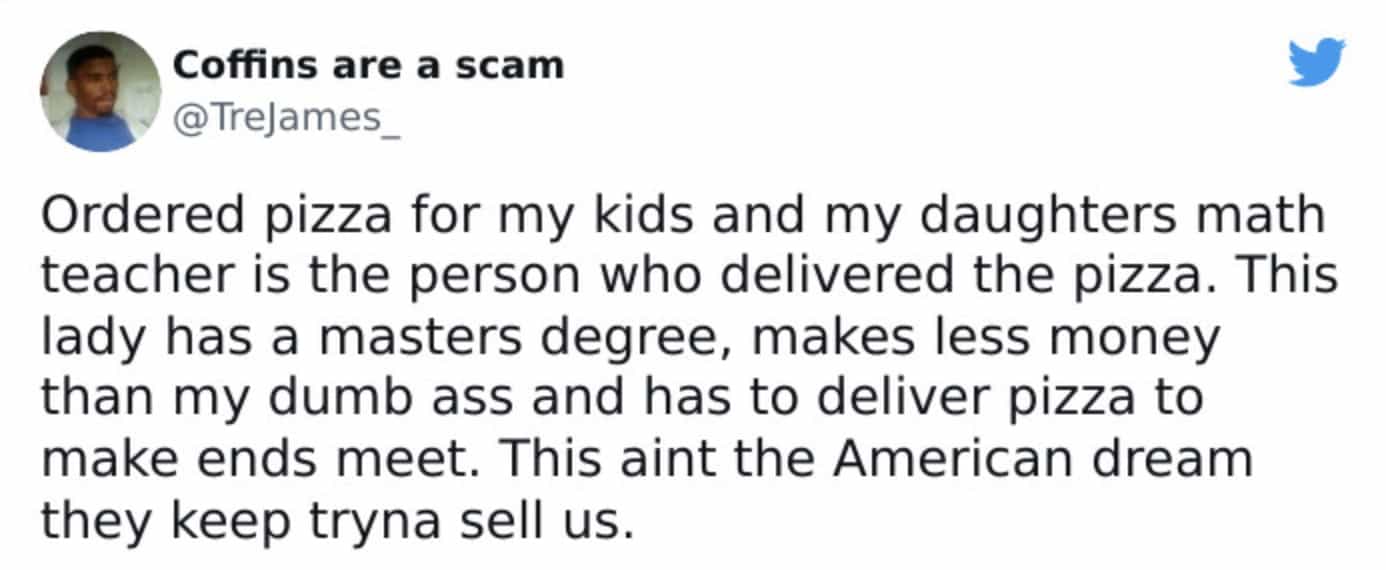This screenshot has height=570, width=1386.
Task: Open the user's profile avatar photo
Action: [100, 91]
